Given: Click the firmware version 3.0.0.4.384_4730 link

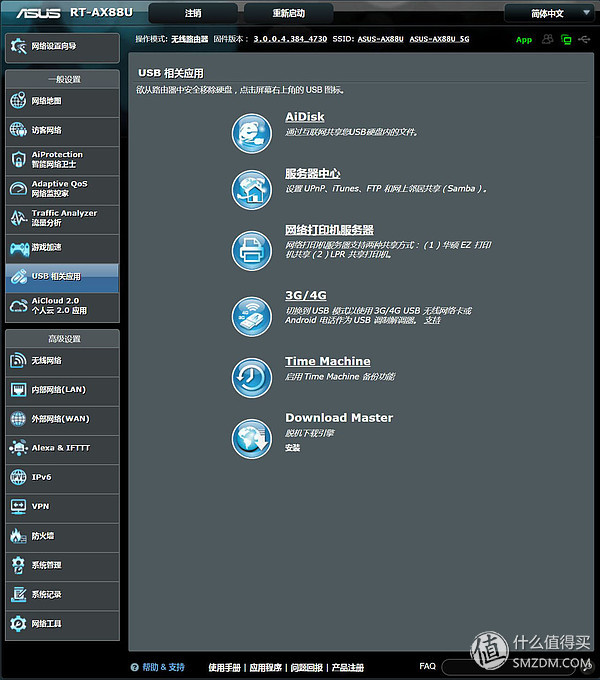Looking at the screenshot, I should click(290, 39).
